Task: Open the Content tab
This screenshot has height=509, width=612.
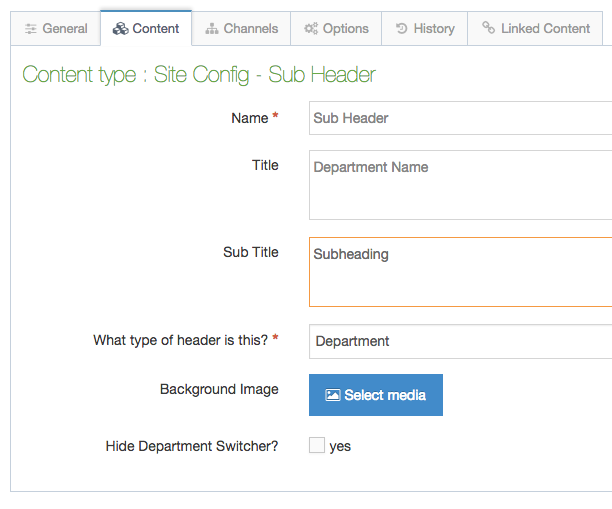Action: 146,28
